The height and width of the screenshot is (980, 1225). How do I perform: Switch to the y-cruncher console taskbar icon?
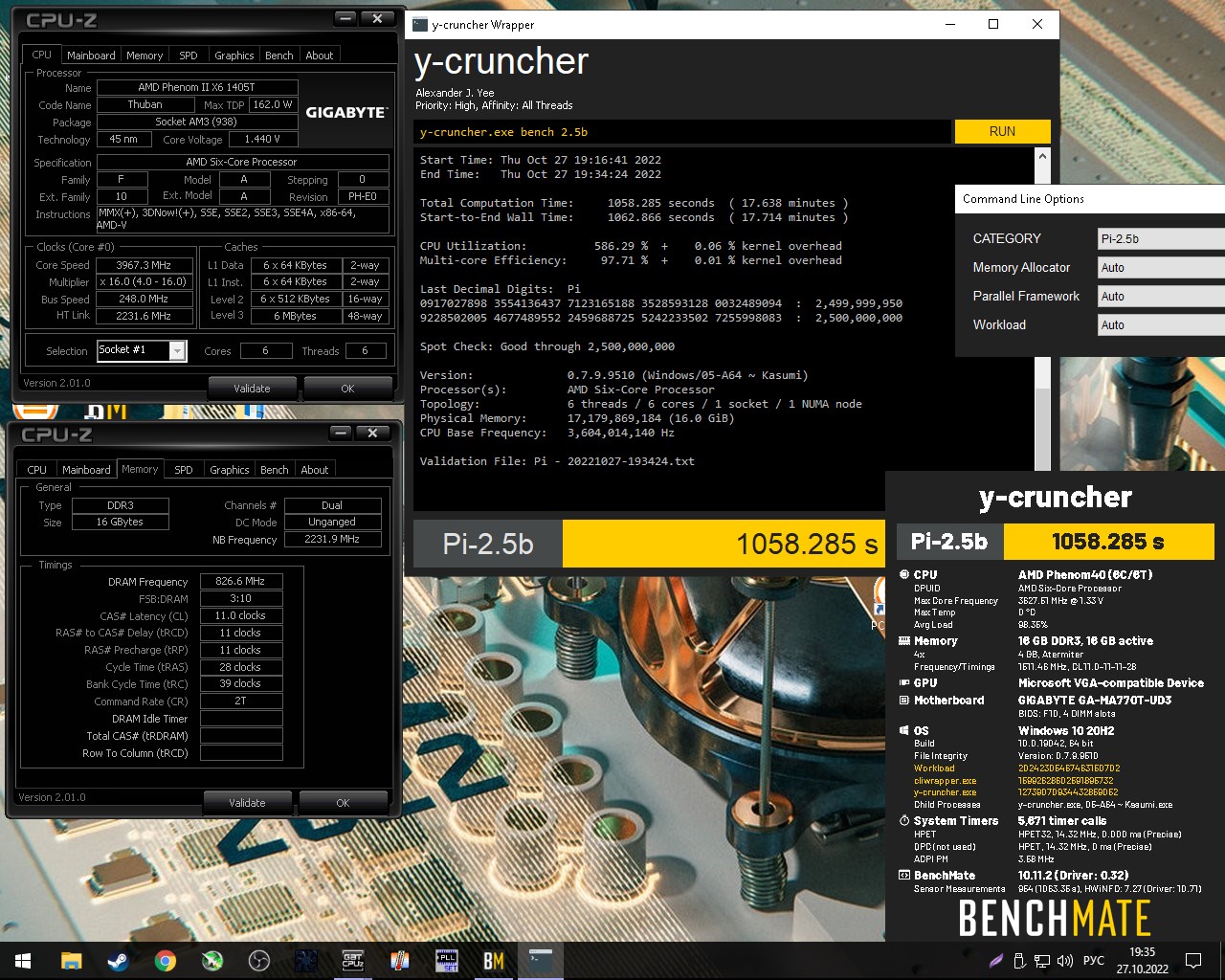tap(540, 961)
